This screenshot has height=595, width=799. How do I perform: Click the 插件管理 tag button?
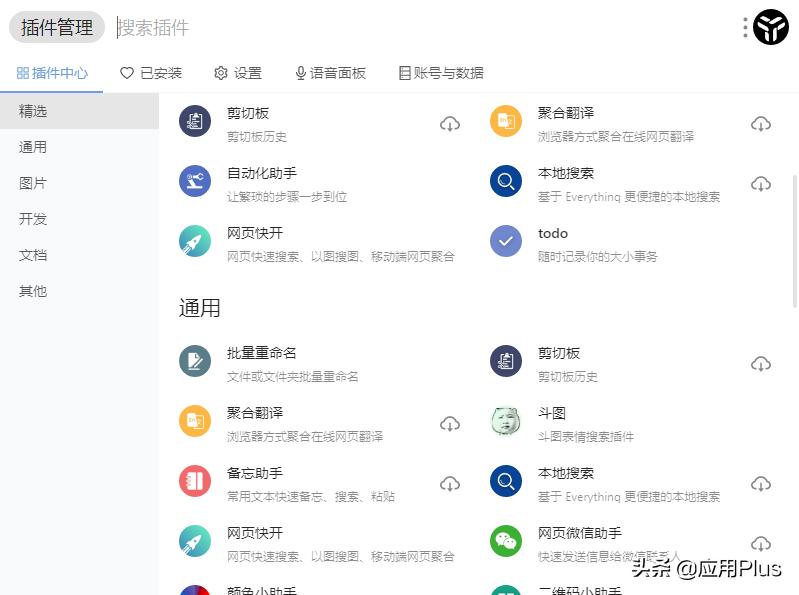[x=57, y=27]
